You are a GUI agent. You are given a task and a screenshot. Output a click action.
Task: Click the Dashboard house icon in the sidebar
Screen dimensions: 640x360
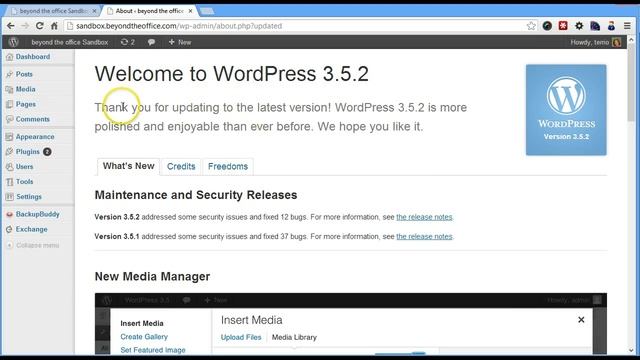click(x=9, y=57)
